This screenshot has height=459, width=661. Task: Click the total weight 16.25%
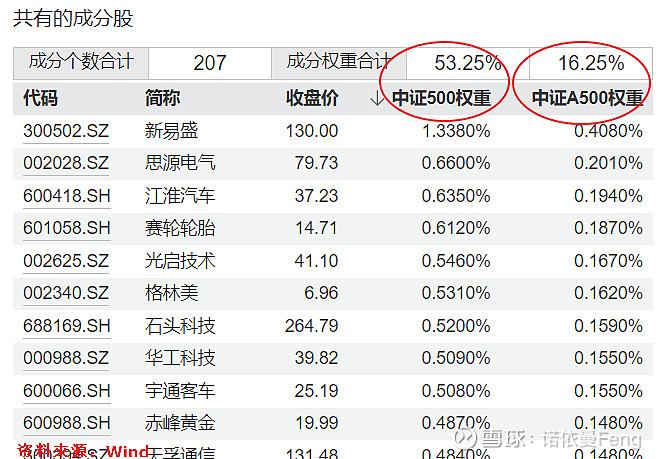tap(591, 63)
